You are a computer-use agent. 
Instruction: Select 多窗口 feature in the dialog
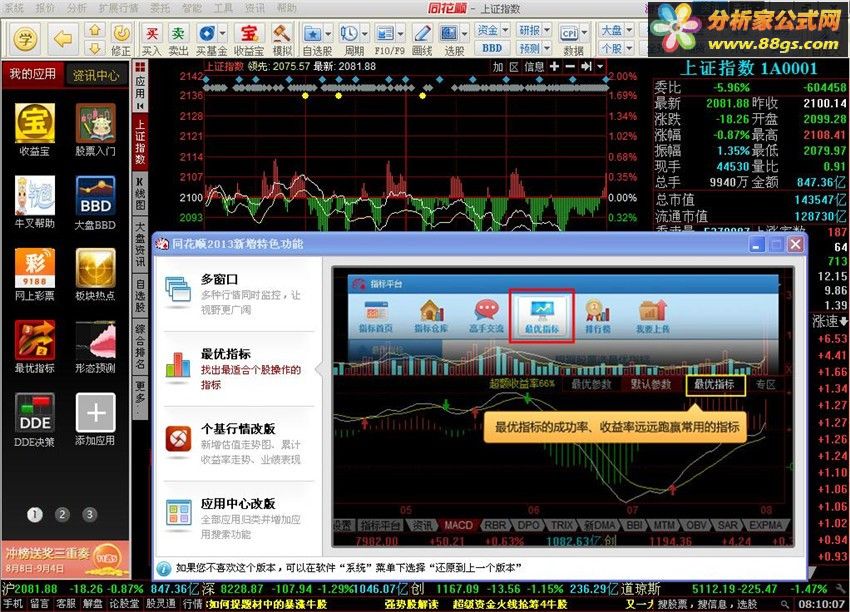[239, 294]
